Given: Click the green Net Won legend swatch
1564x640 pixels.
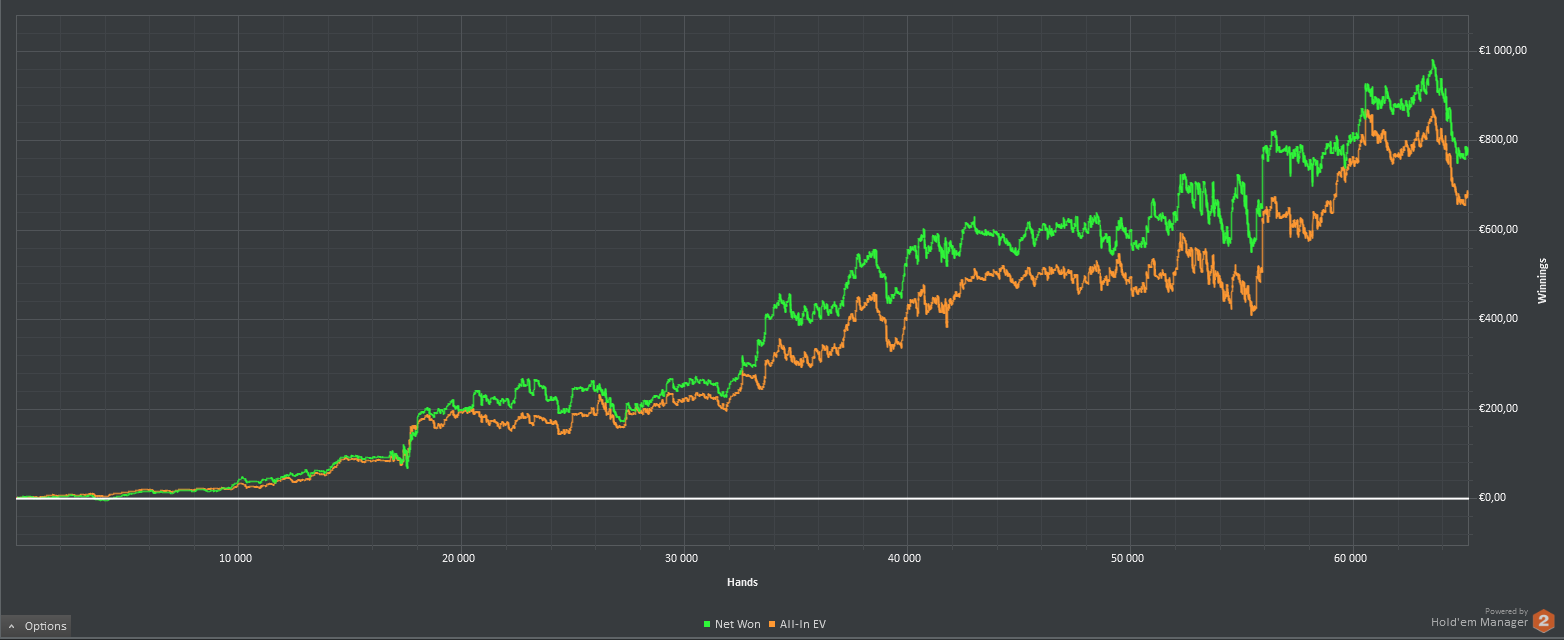Looking at the screenshot, I should [707, 625].
